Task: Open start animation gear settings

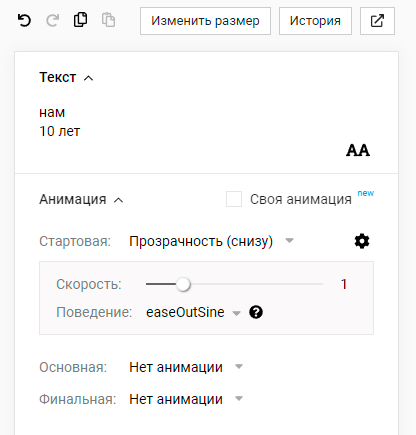Action: 362,241
